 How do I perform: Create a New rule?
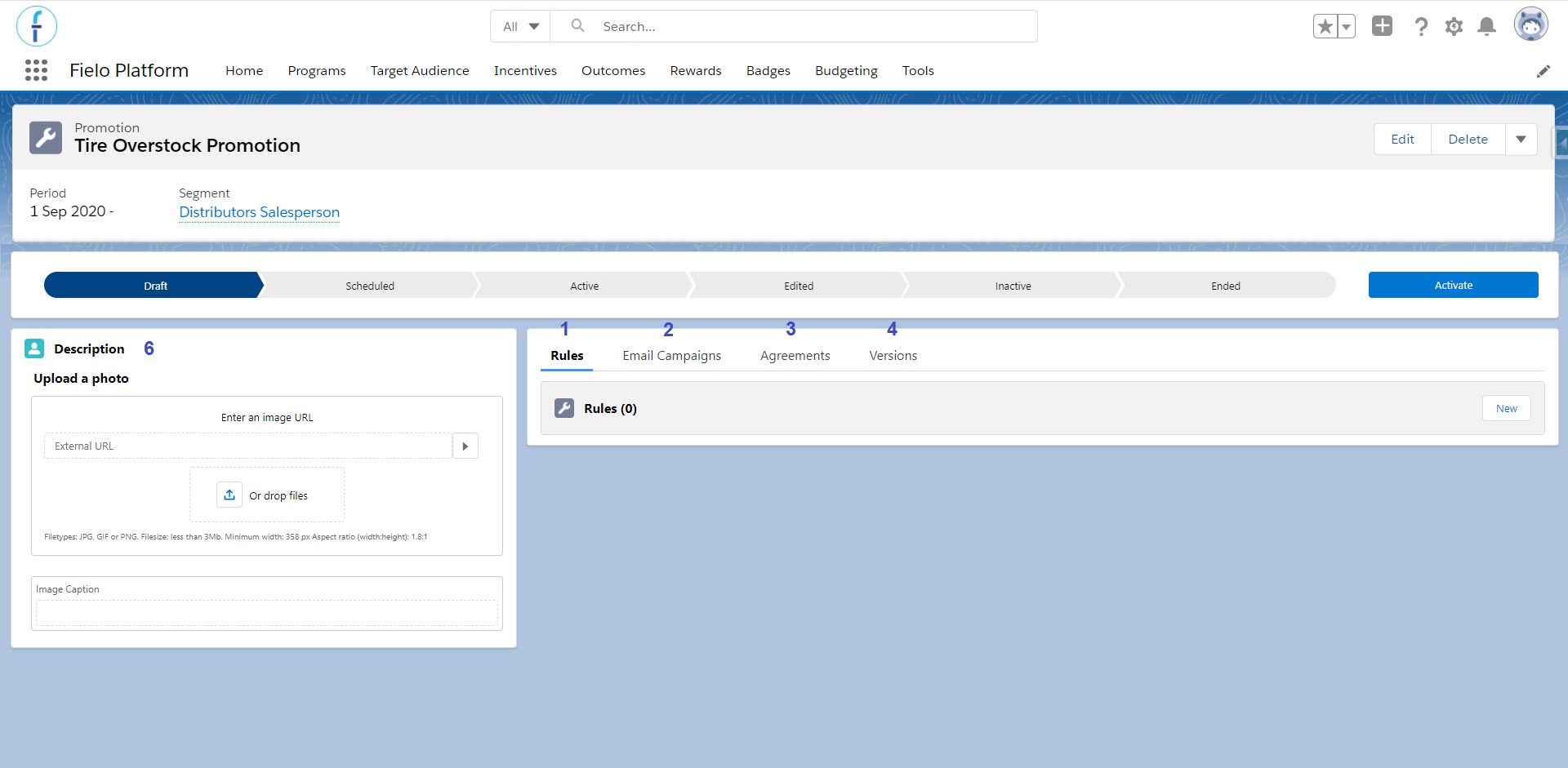(x=1506, y=408)
